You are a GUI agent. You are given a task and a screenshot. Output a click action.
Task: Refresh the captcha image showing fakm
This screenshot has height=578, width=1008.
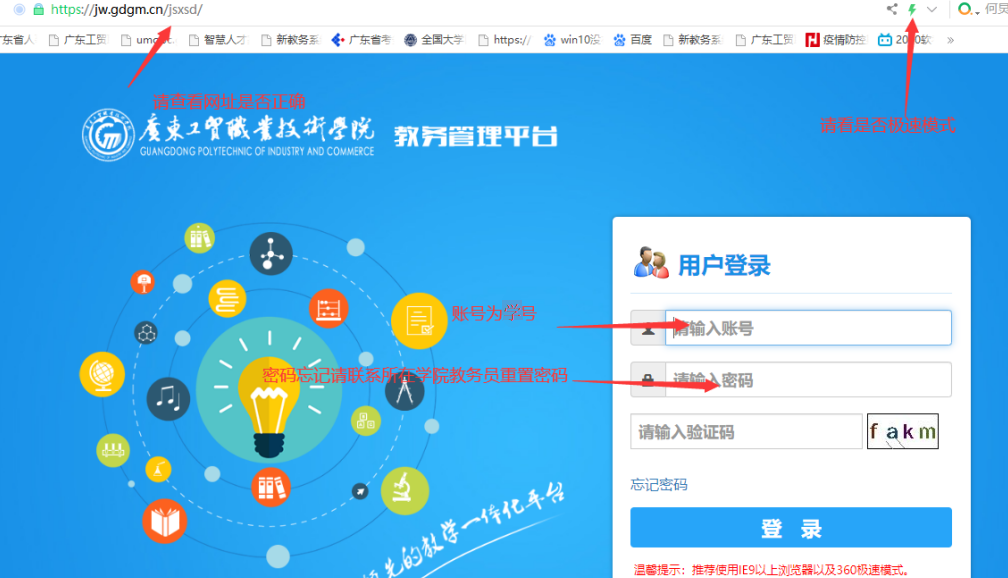[903, 431]
